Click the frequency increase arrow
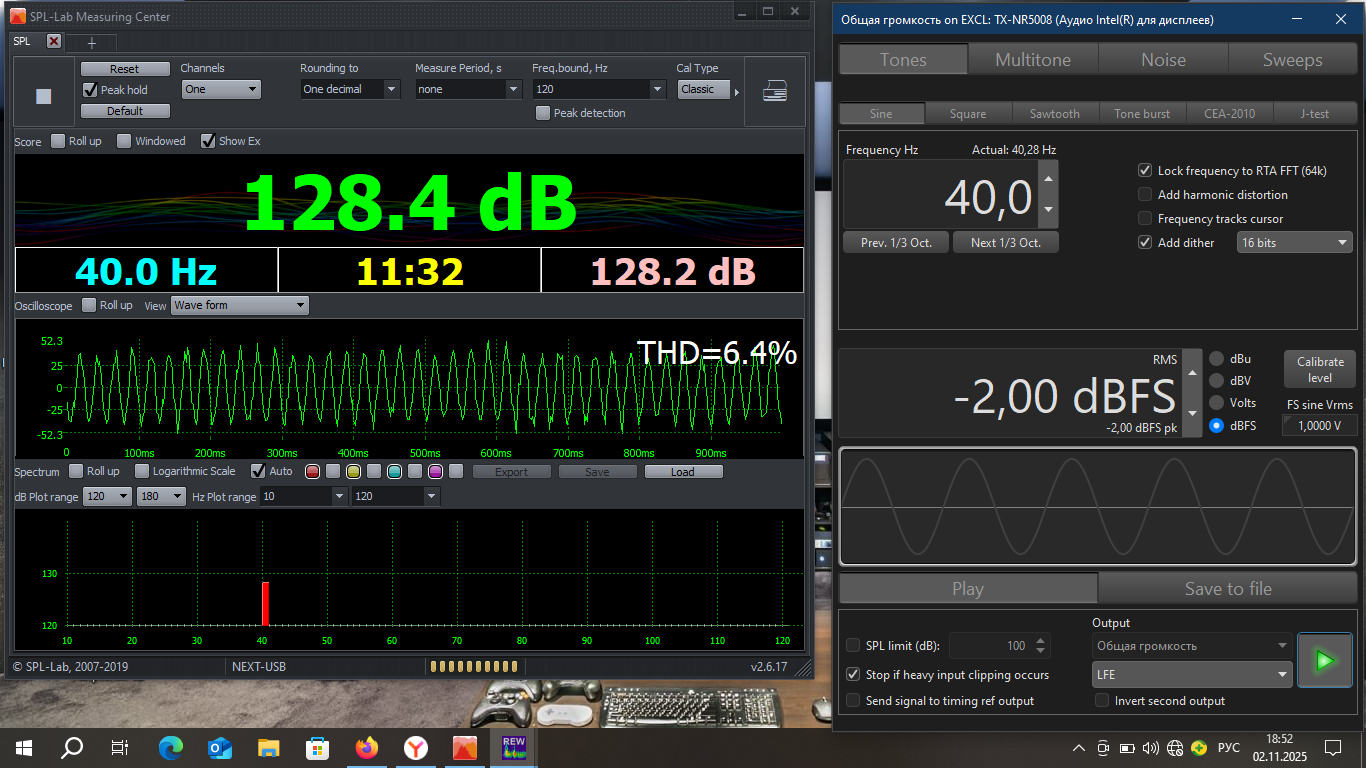Image resolution: width=1366 pixels, height=768 pixels. pos(1048,179)
